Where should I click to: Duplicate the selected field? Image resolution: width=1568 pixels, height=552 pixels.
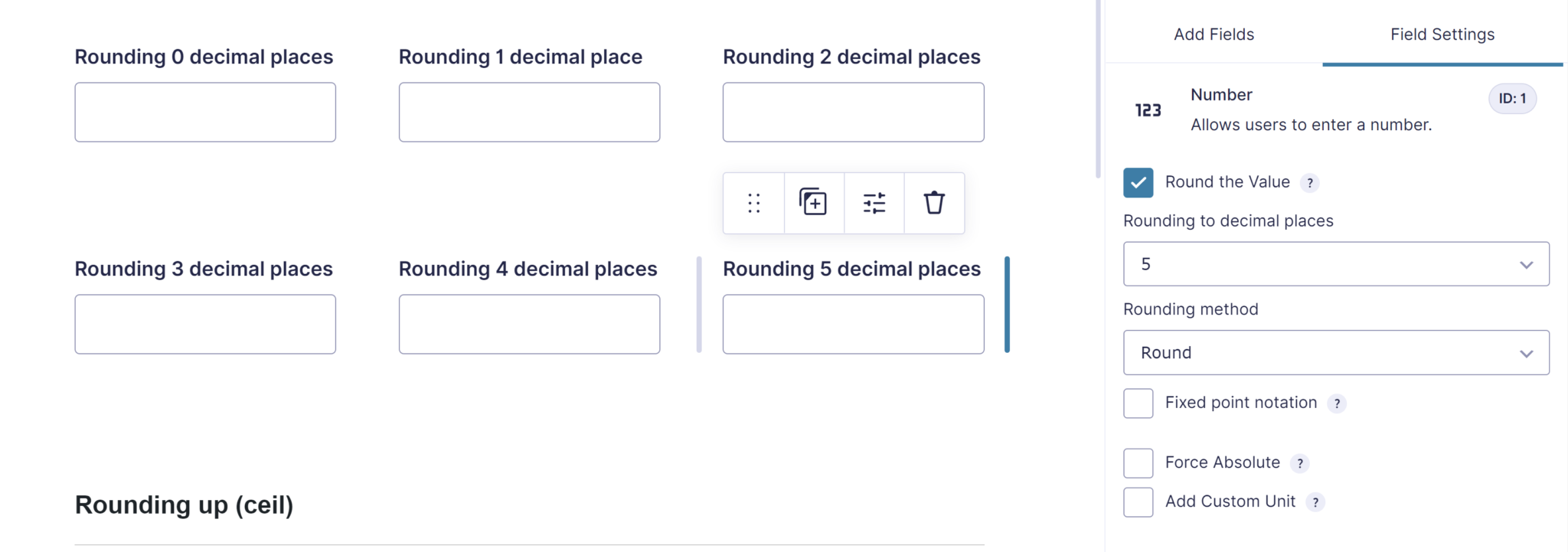[x=813, y=203]
